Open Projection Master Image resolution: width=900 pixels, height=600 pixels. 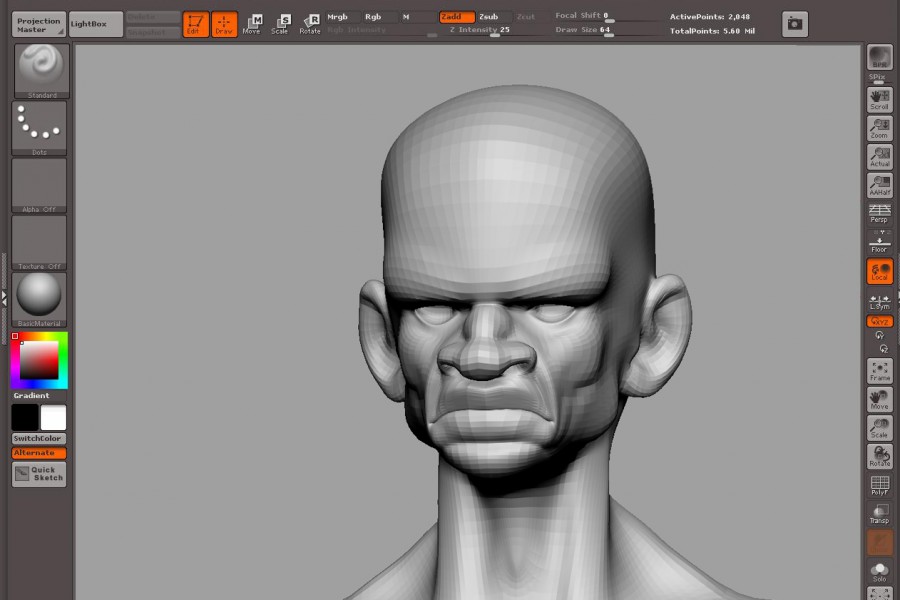point(39,24)
